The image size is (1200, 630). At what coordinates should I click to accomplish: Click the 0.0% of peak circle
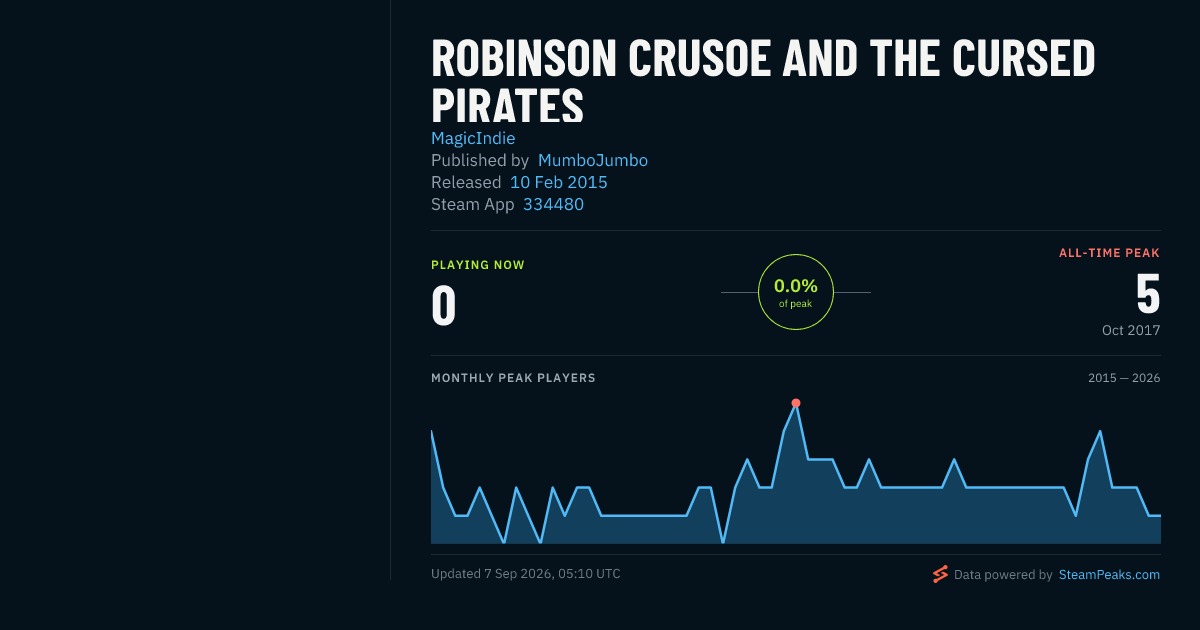tap(796, 292)
